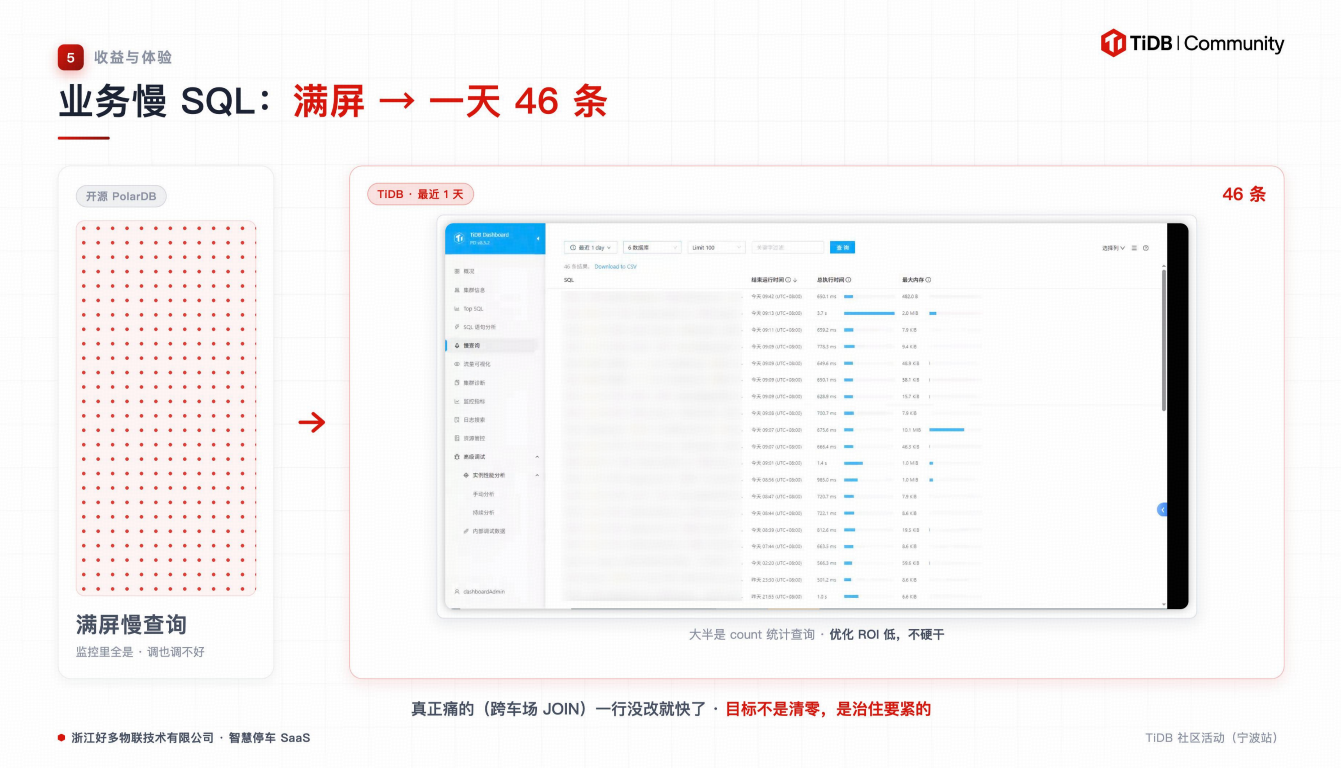Click the 今天 08:56 timestamp cell
The height and width of the screenshot is (768, 1341).
point(776,480)
